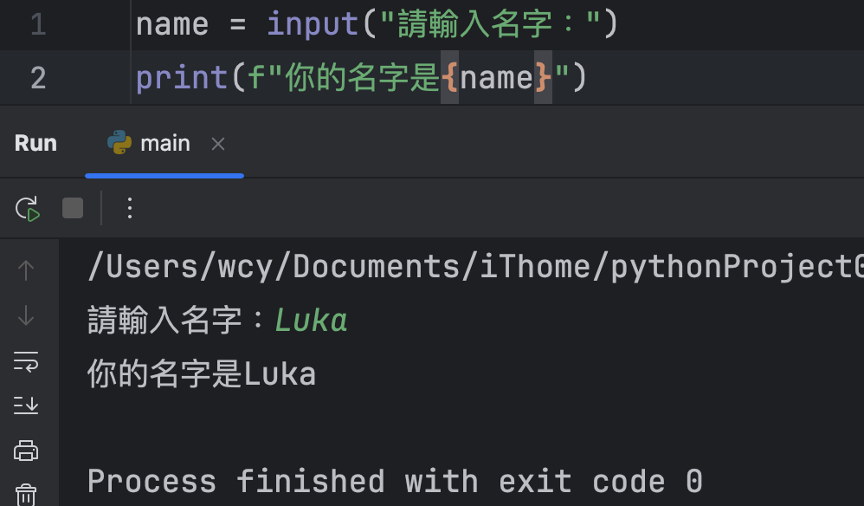Select the main run tab

(x=164, y=144)
